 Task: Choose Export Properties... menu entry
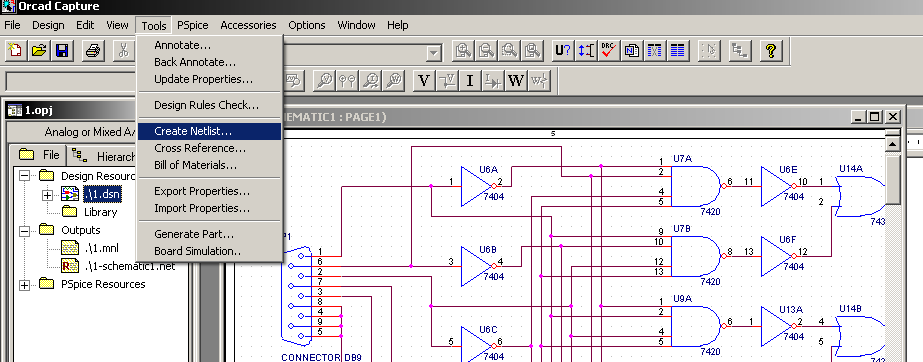point(209,191)
